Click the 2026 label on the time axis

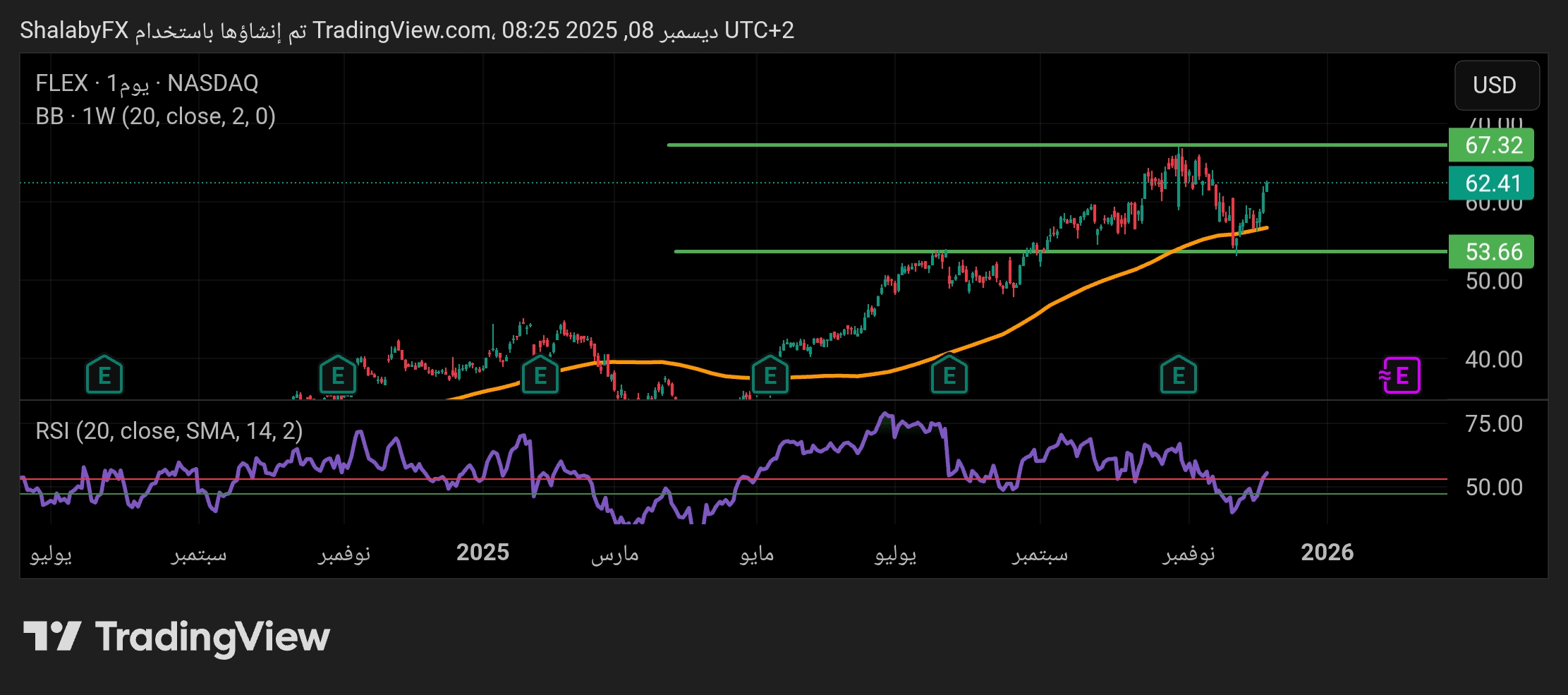1327,552
